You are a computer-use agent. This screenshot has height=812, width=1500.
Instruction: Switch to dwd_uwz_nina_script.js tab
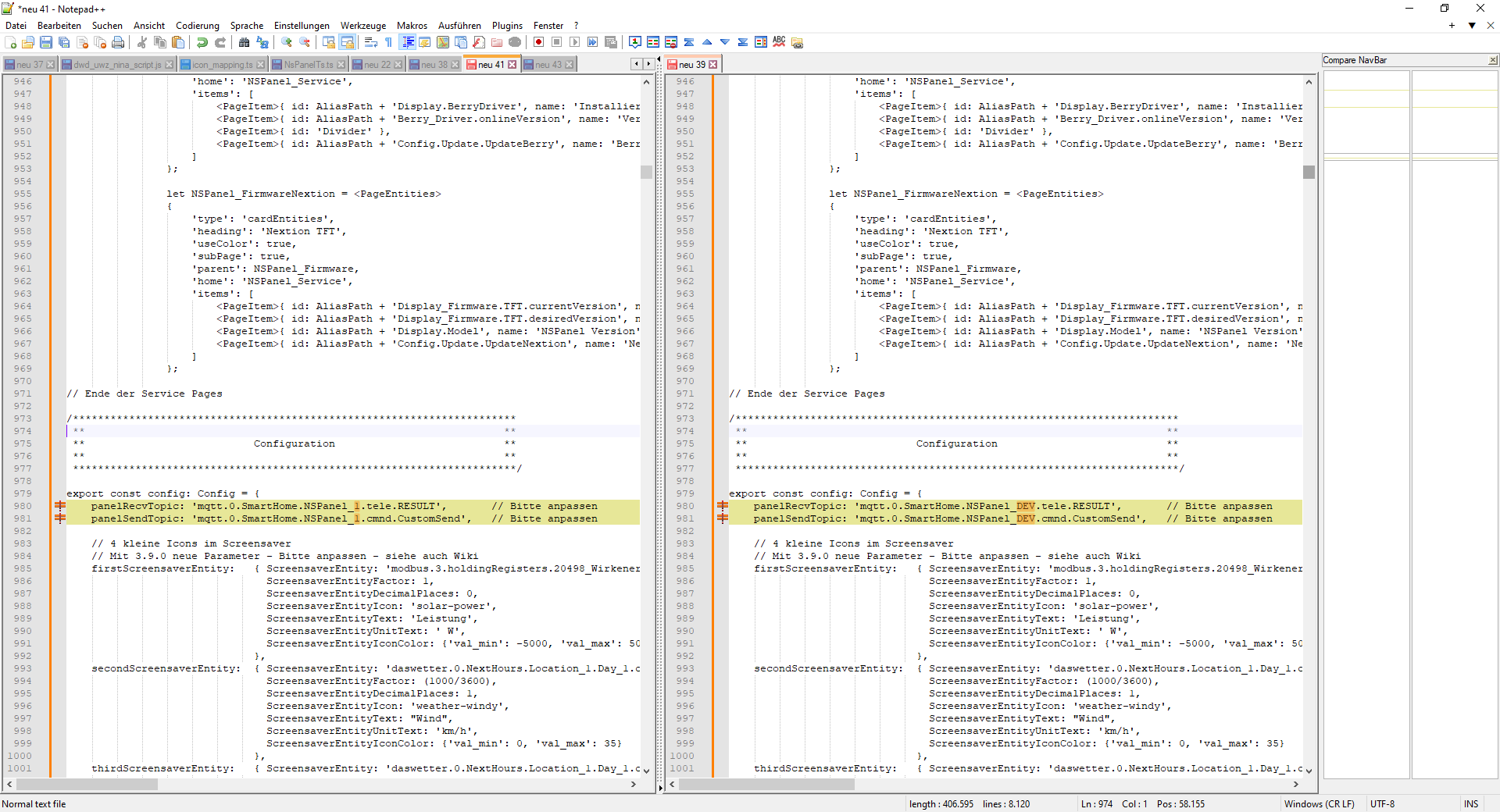point(117,65)
